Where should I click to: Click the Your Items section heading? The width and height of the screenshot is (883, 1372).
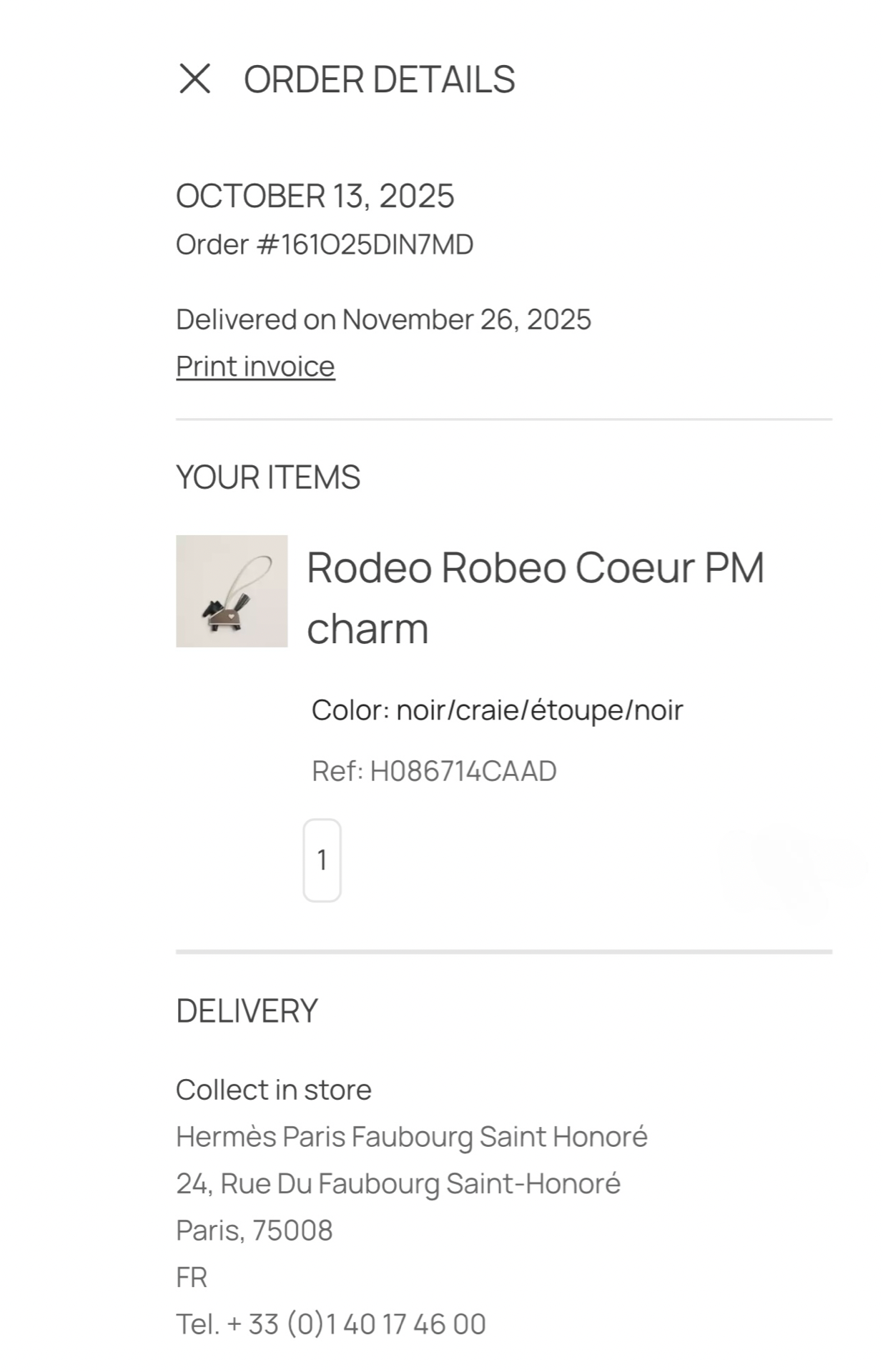tap(267, 477)
